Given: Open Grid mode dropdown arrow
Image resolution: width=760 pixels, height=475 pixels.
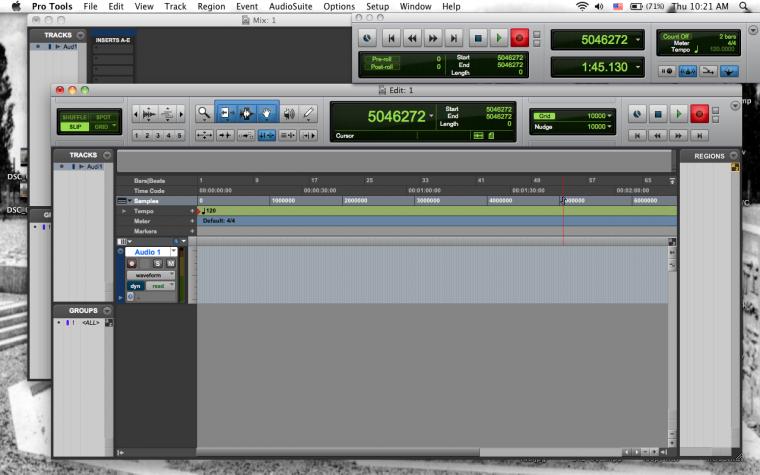Looking at the screenshot, I should tap(115, 126).
